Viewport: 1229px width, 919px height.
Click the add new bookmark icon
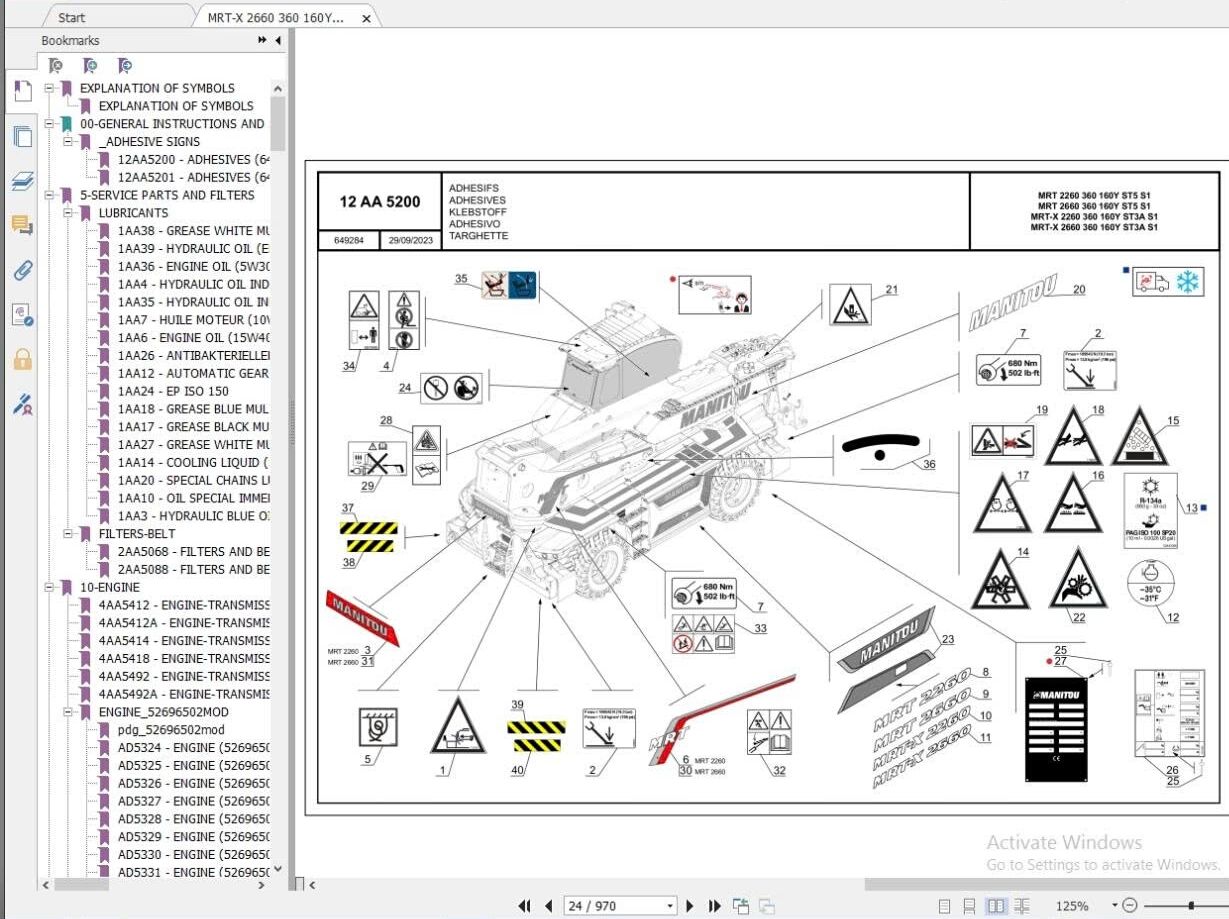[90, 66]
